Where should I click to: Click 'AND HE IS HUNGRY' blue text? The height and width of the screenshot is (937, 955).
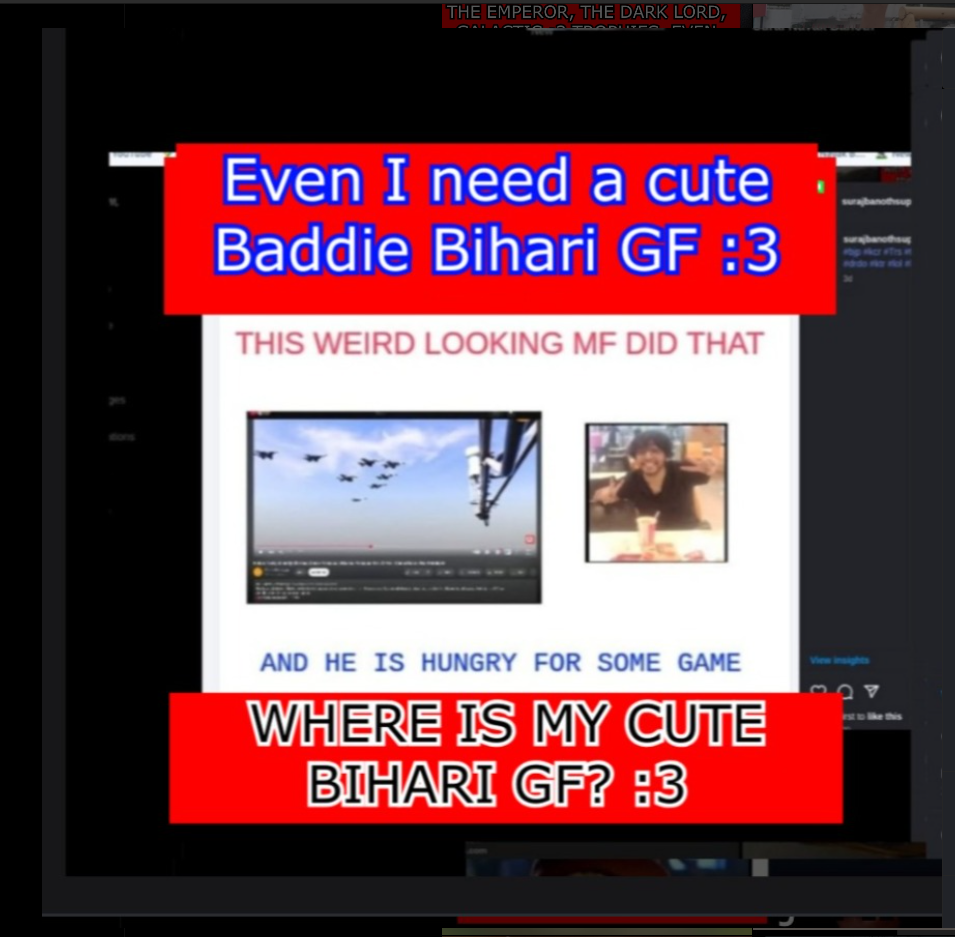click(500, 662)
